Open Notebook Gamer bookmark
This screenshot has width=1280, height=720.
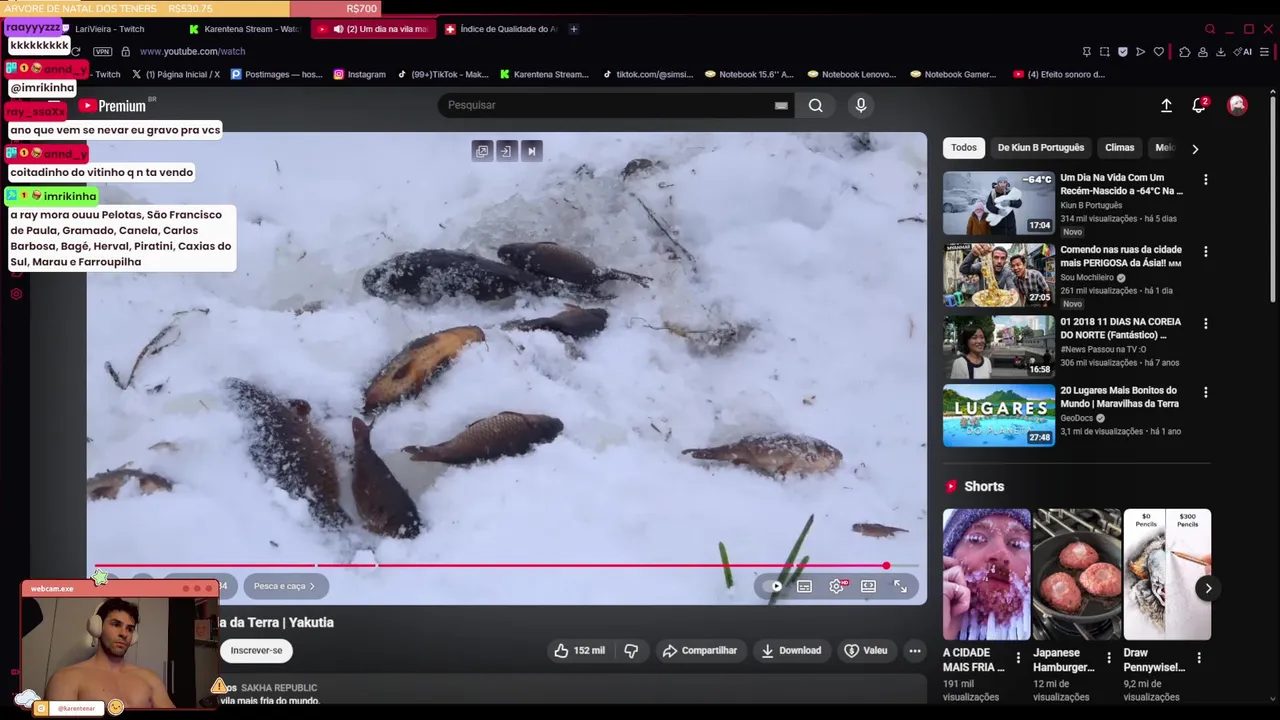click(x=953, y=74)
